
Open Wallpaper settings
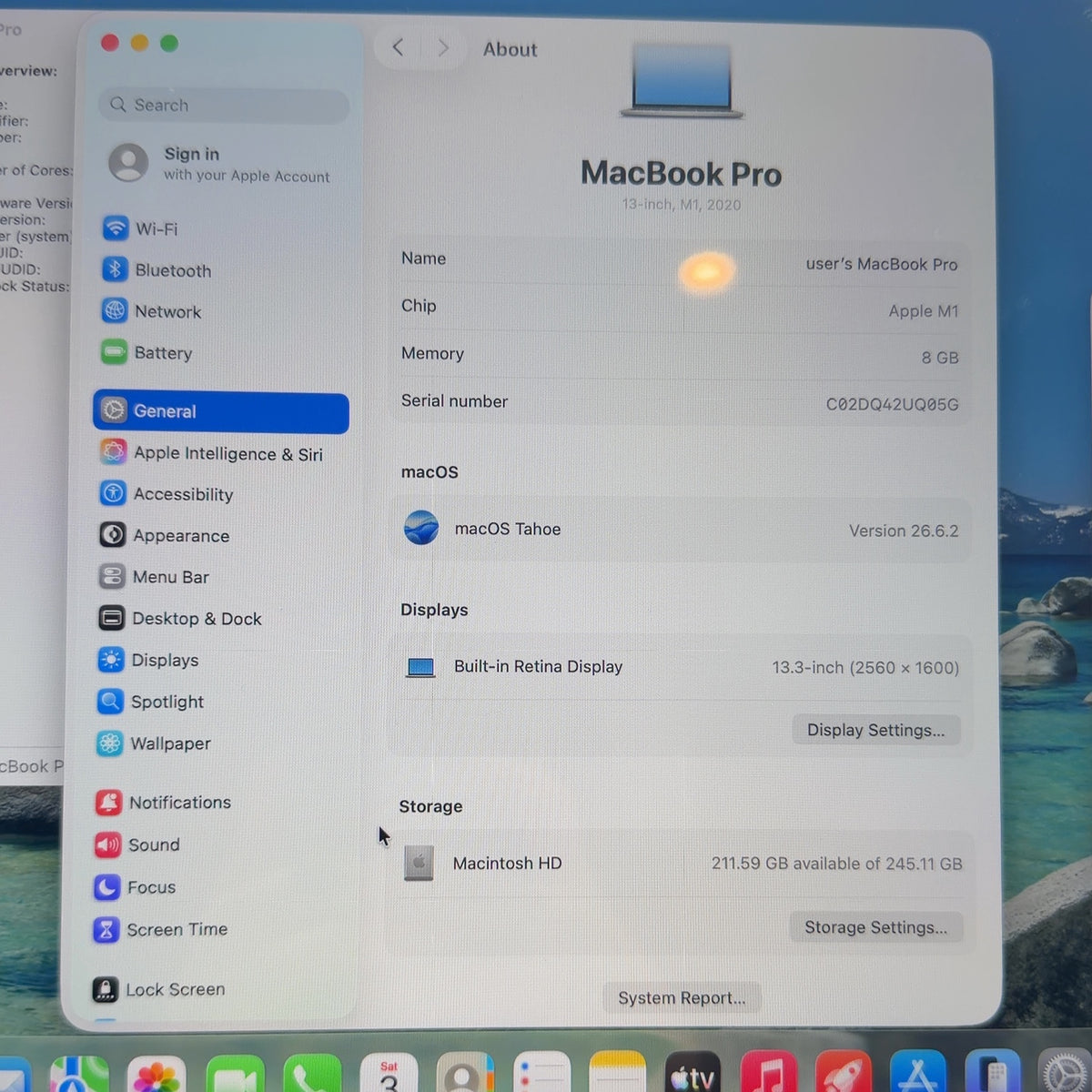coord(154,743)
